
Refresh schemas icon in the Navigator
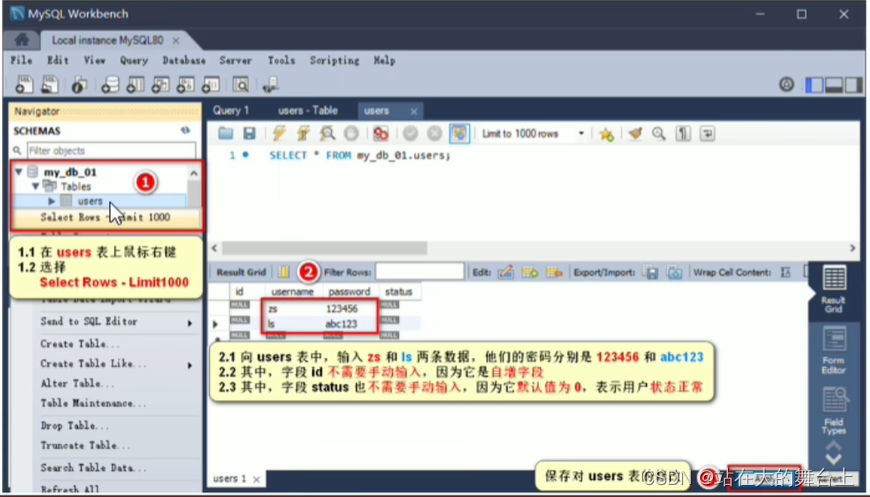coord(185,130)
